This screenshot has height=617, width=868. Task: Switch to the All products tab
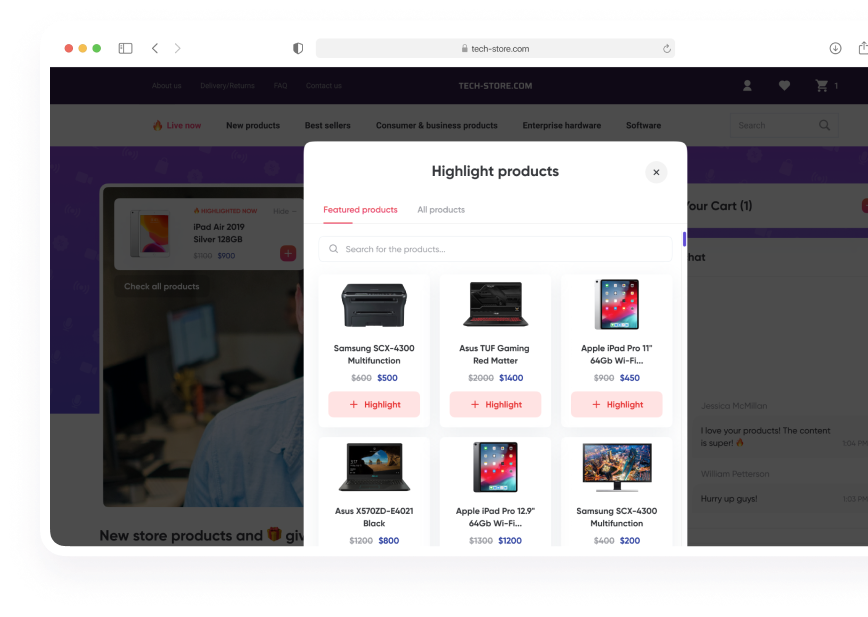tap(441, 210)
